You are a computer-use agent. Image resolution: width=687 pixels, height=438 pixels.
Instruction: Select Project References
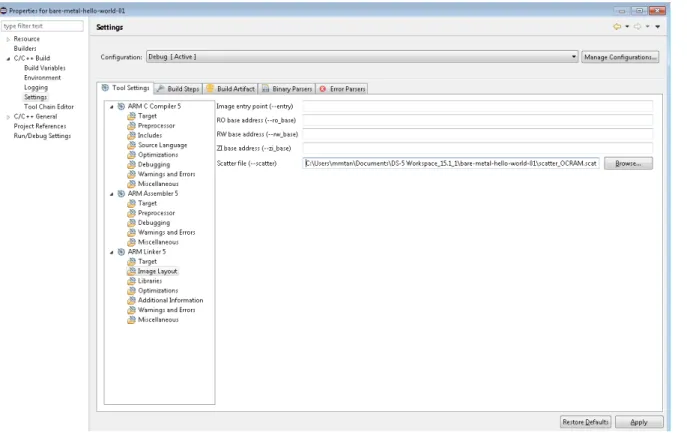[40, 126]
